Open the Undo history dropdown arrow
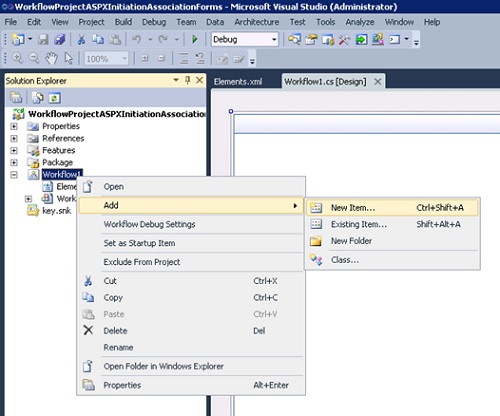Screen dimensions: 500x416 [x=150, y=39]
